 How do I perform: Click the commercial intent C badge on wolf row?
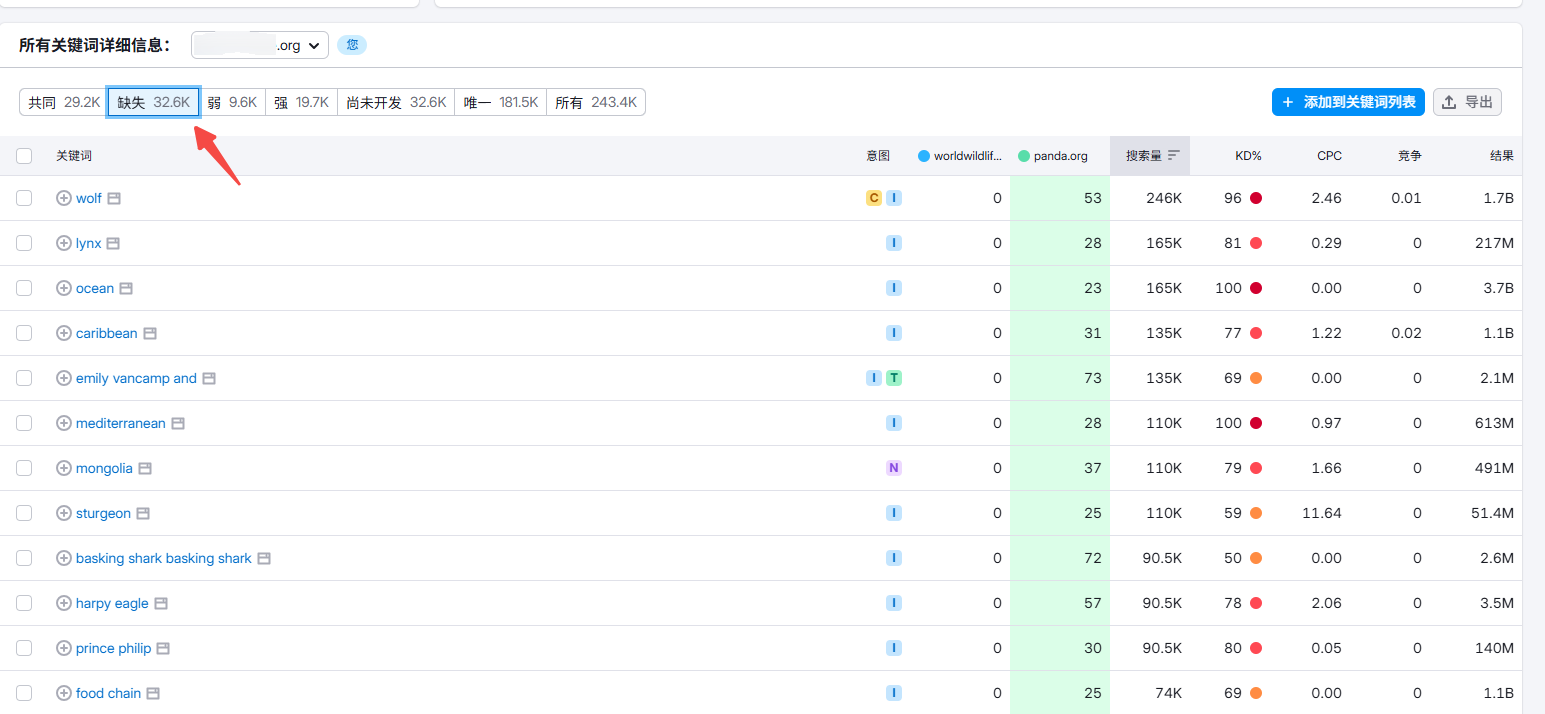tap(872, 197)
